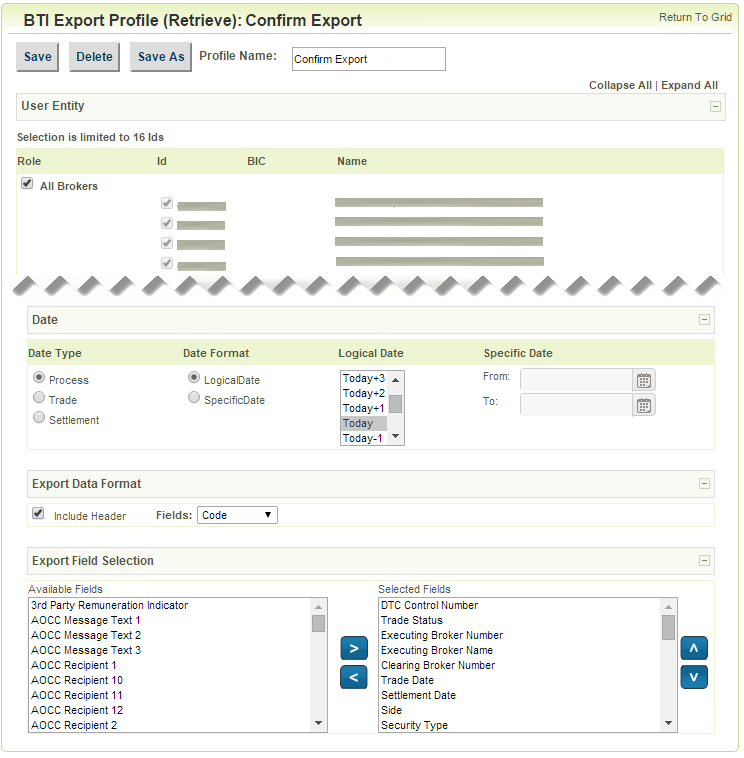Select AOCC Message Text 1 available field

click(86, 620)
